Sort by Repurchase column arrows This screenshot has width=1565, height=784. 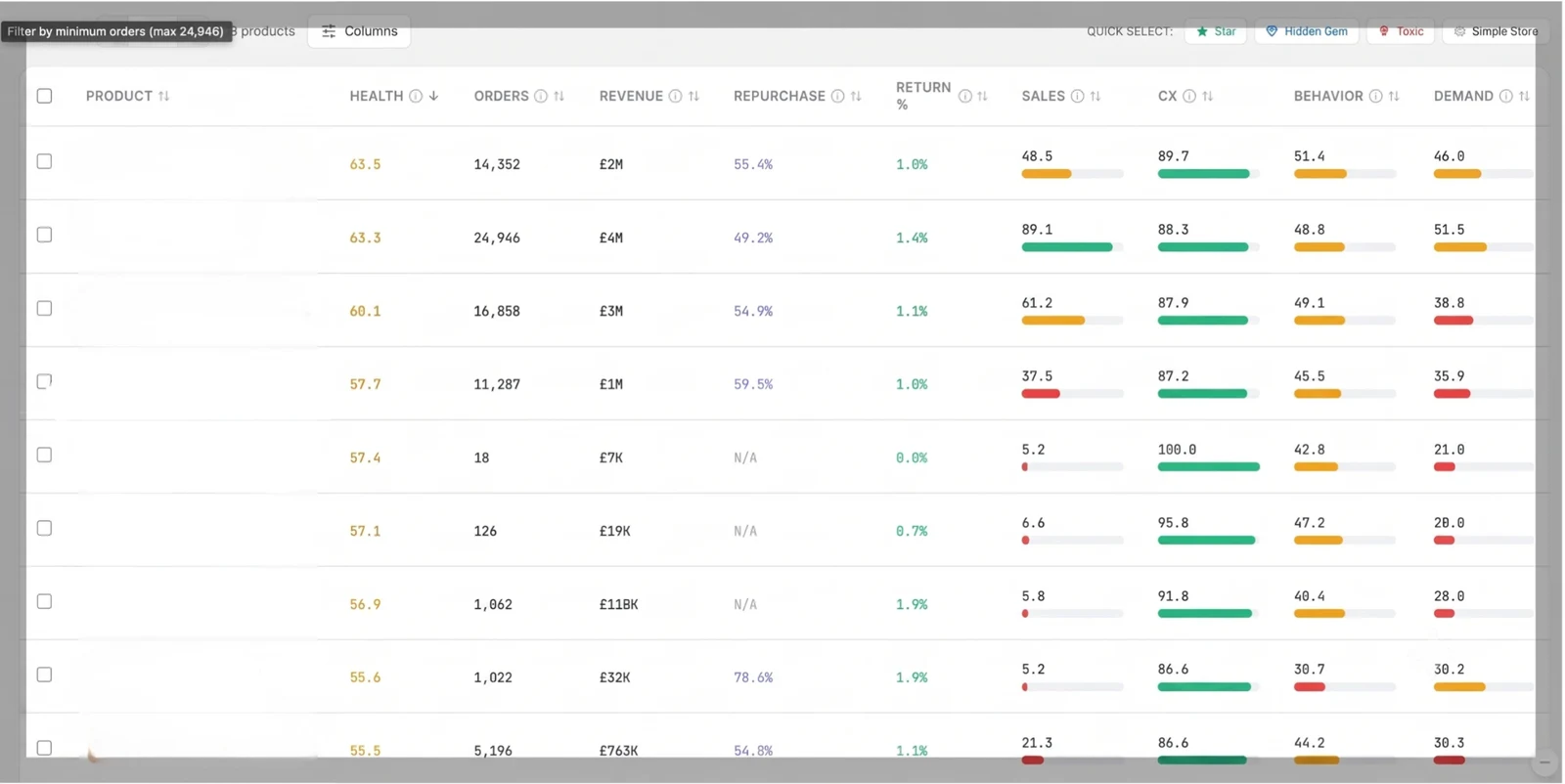point(856,96)
